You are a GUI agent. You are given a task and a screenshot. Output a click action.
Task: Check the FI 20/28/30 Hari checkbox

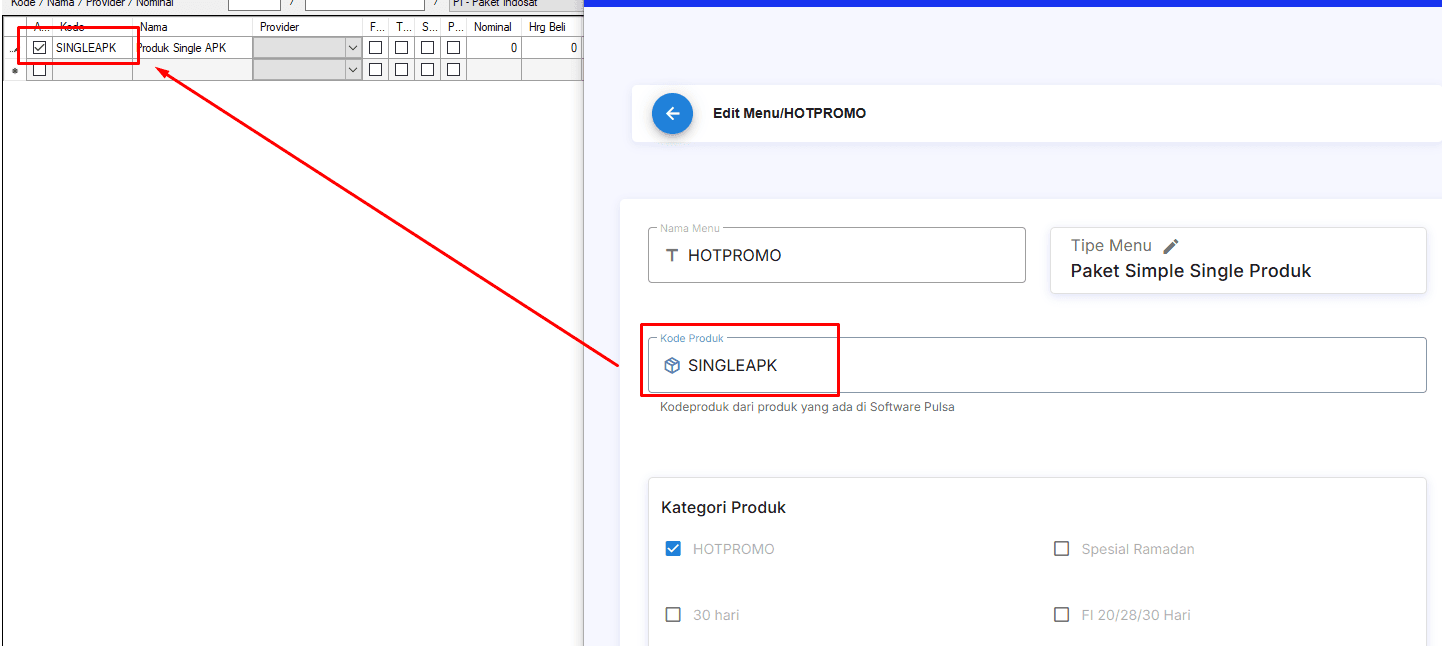point(1061,615)
